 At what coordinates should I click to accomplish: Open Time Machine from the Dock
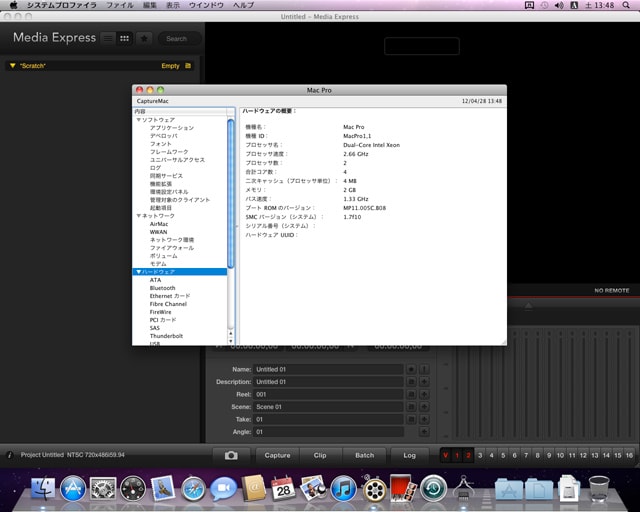coord(433,488)
